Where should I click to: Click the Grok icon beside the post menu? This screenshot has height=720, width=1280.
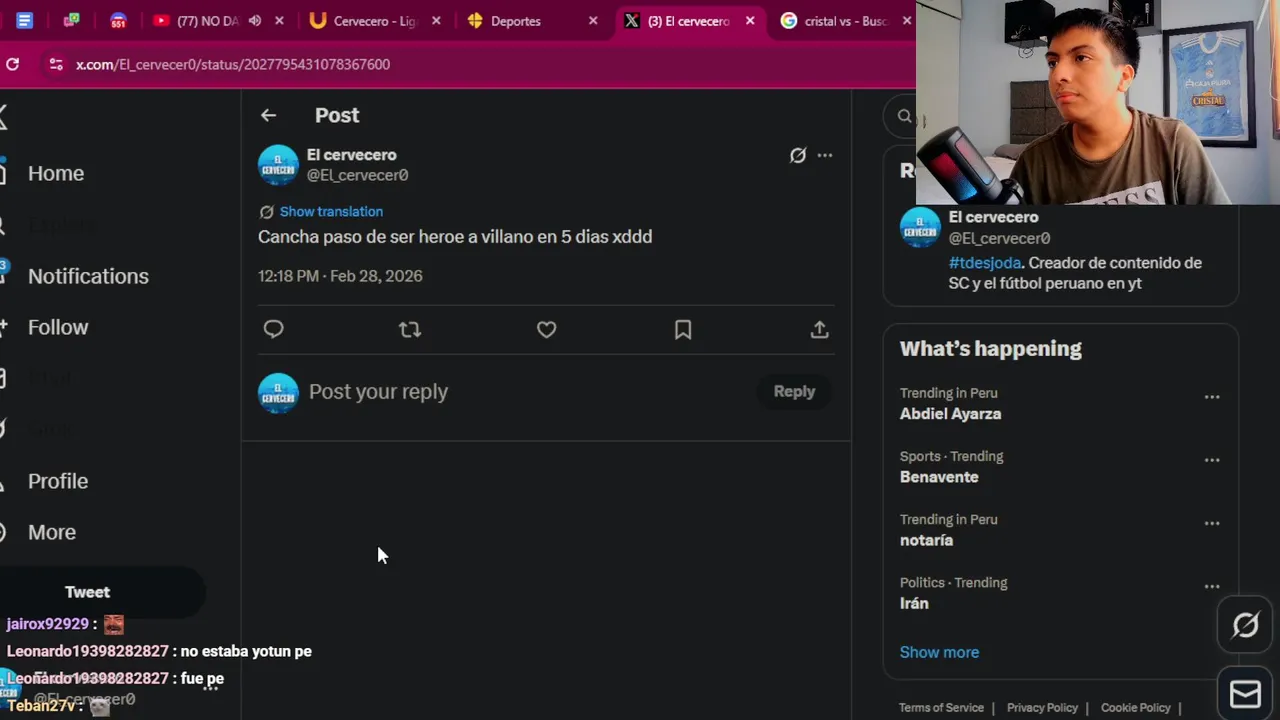[x=797, y=155]
